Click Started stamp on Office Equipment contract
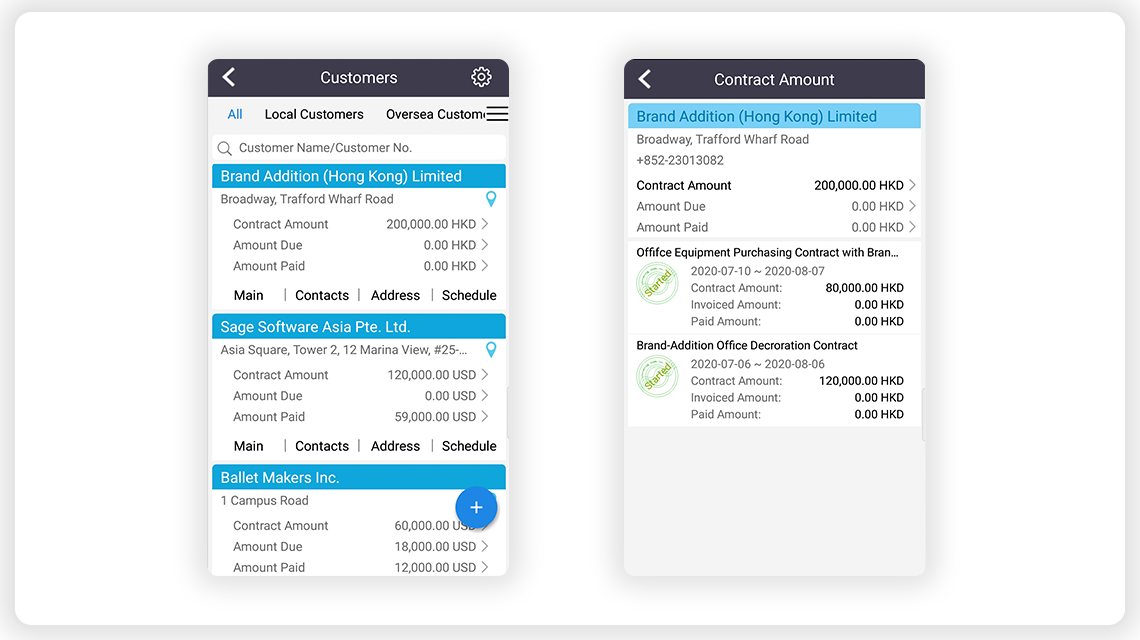Viewport: 1140px width, 640px height. 657,283
